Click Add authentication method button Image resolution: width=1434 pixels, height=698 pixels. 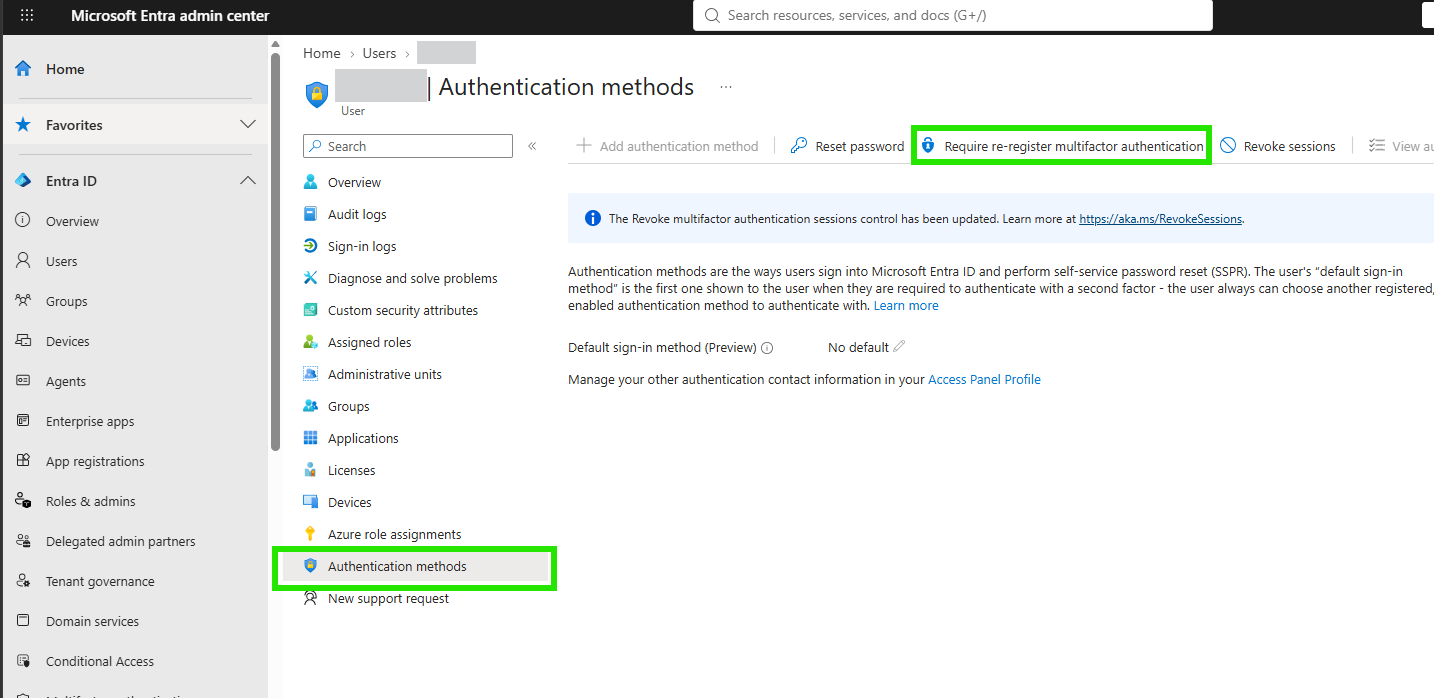(668, 146)
